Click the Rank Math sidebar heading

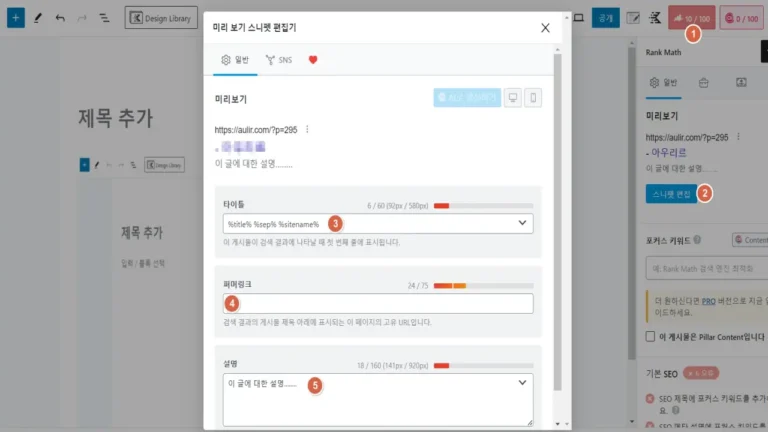point(663,52)
